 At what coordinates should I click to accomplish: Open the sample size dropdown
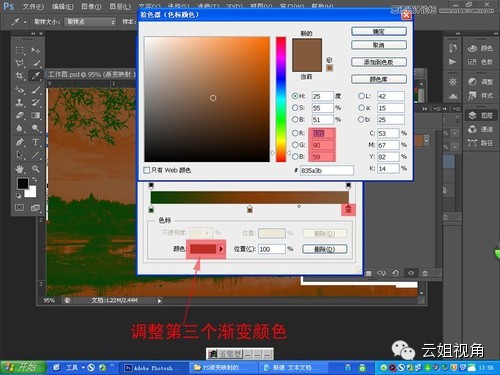coord(90,22)
